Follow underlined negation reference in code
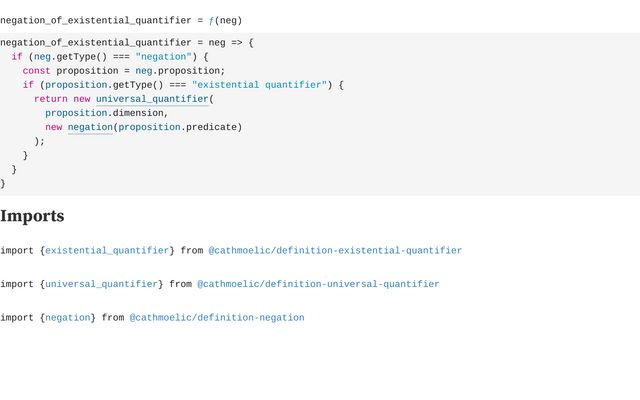This screenshot has height=400, width=640. point(90,127)
